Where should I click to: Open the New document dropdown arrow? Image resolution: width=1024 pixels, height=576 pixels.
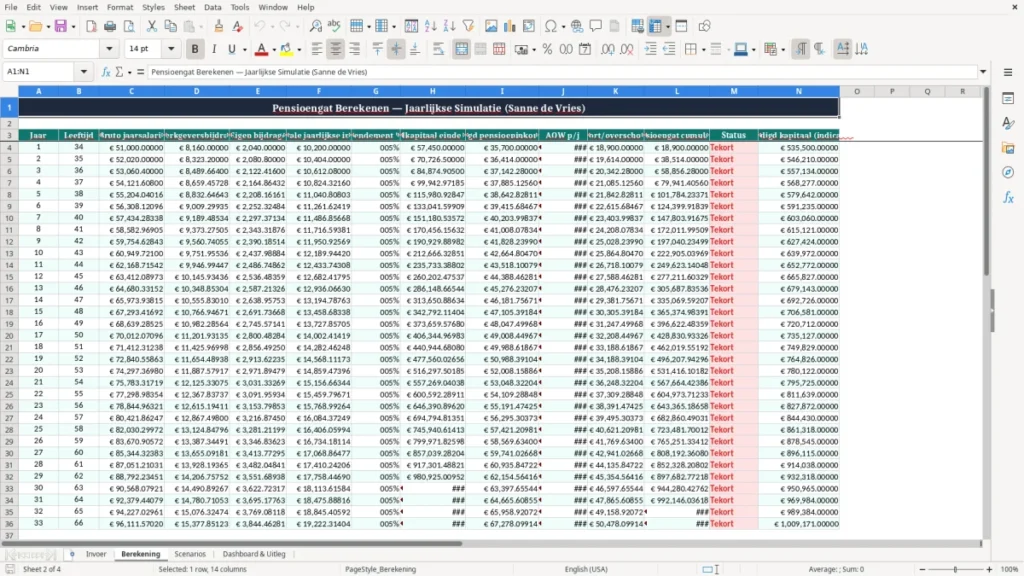24,27
